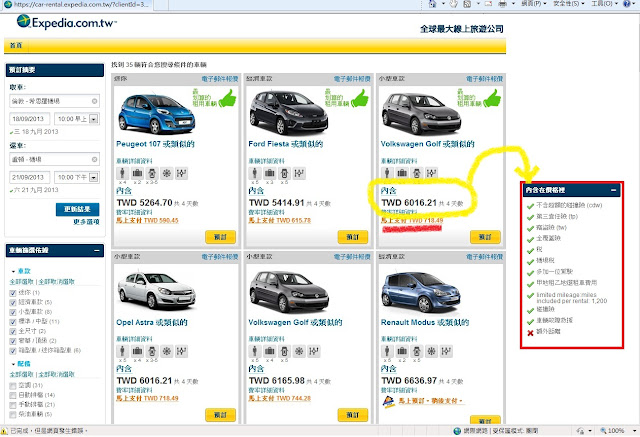The height and width of the screenshot is (437, 640).
Task: Click the air-conditioning icon on Renault Modus card
Action: (x=431, y=351)
